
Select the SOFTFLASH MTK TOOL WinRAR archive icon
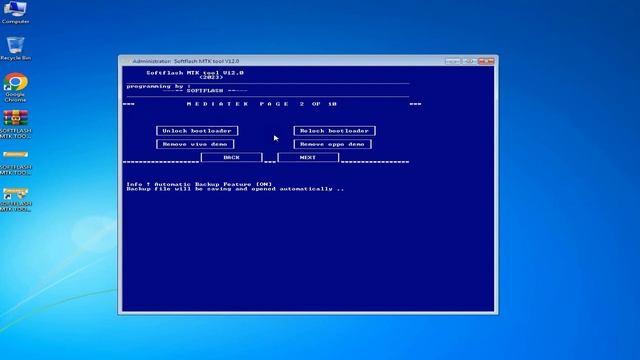pyautogui.click(x=16, y=124)
